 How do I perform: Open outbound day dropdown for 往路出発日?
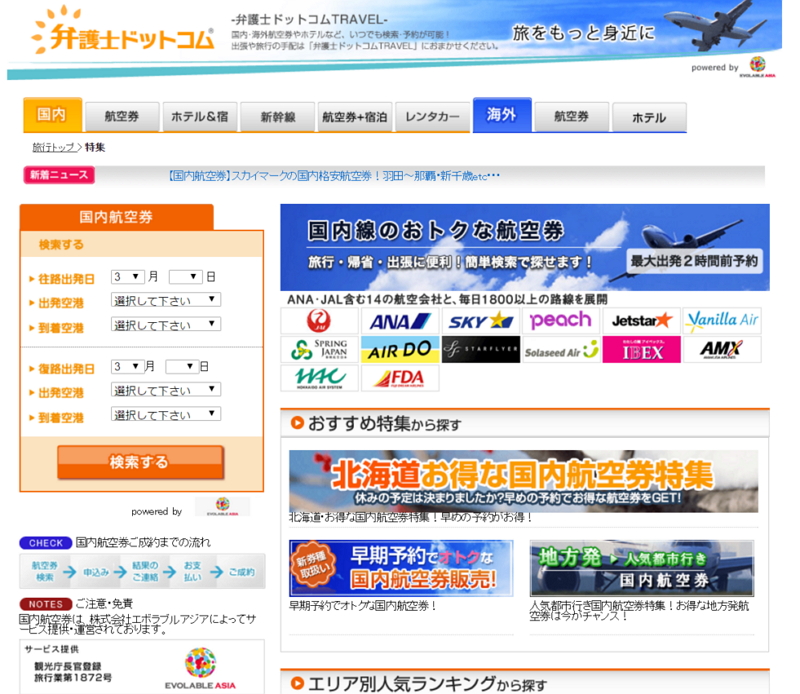point(185,277)
